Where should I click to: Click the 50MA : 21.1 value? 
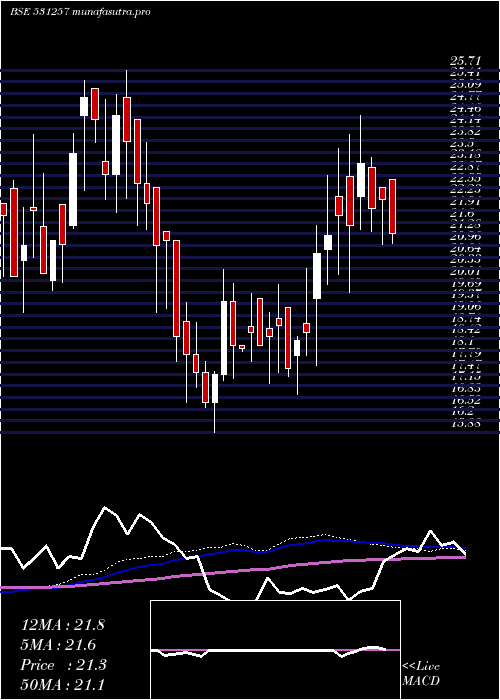(x=62, y=684)
